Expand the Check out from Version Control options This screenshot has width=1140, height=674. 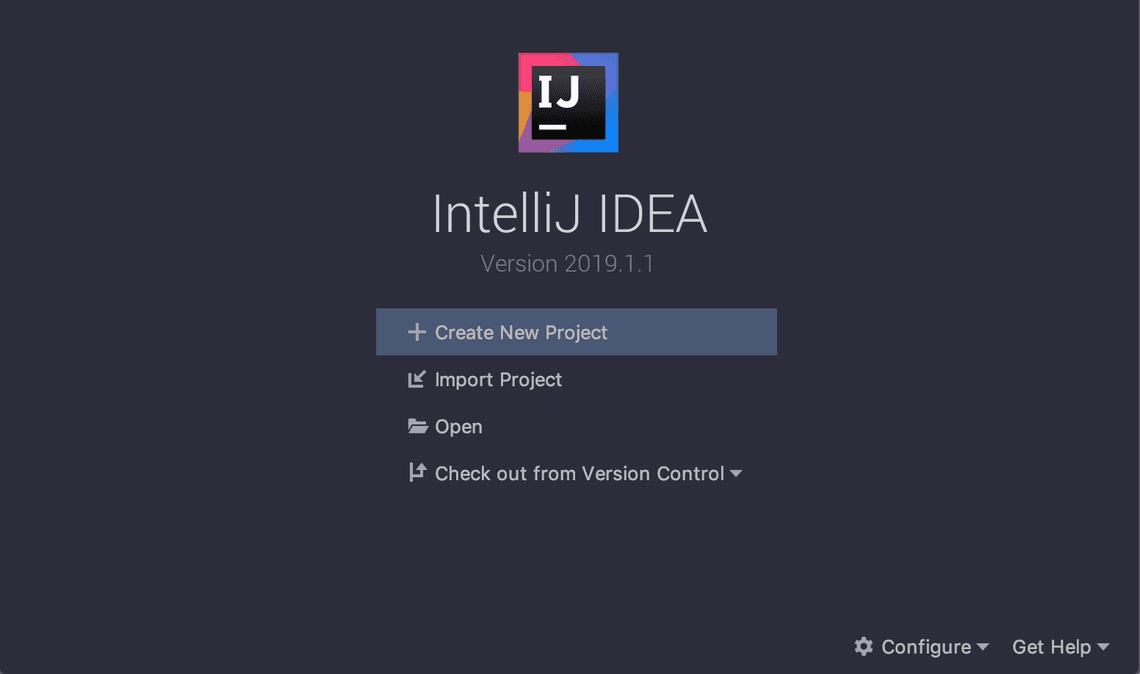point(737,474)
